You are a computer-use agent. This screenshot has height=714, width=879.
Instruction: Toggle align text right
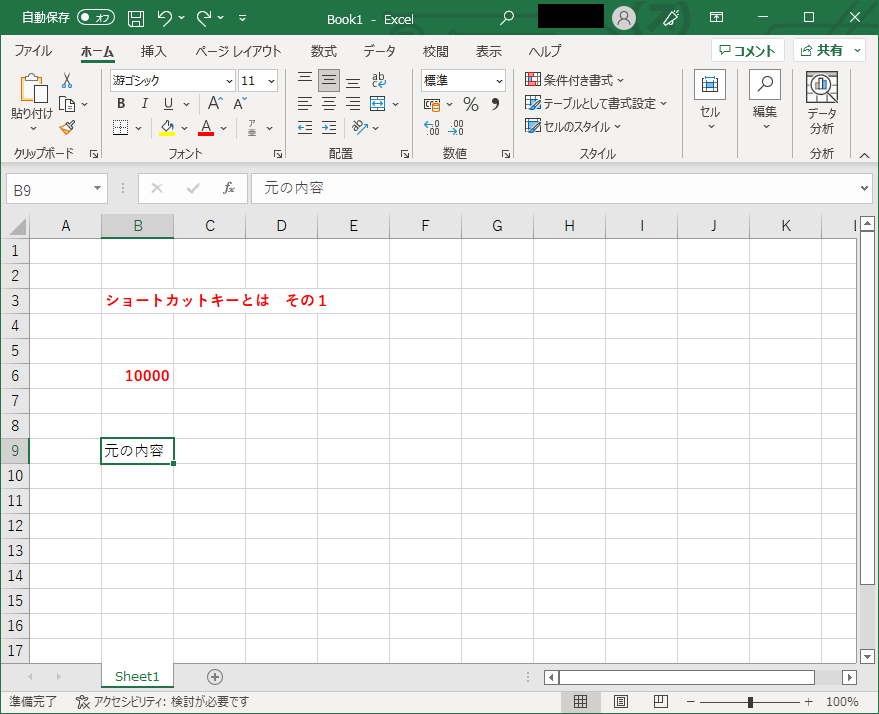pyautogui.click(x=353, y=104)
